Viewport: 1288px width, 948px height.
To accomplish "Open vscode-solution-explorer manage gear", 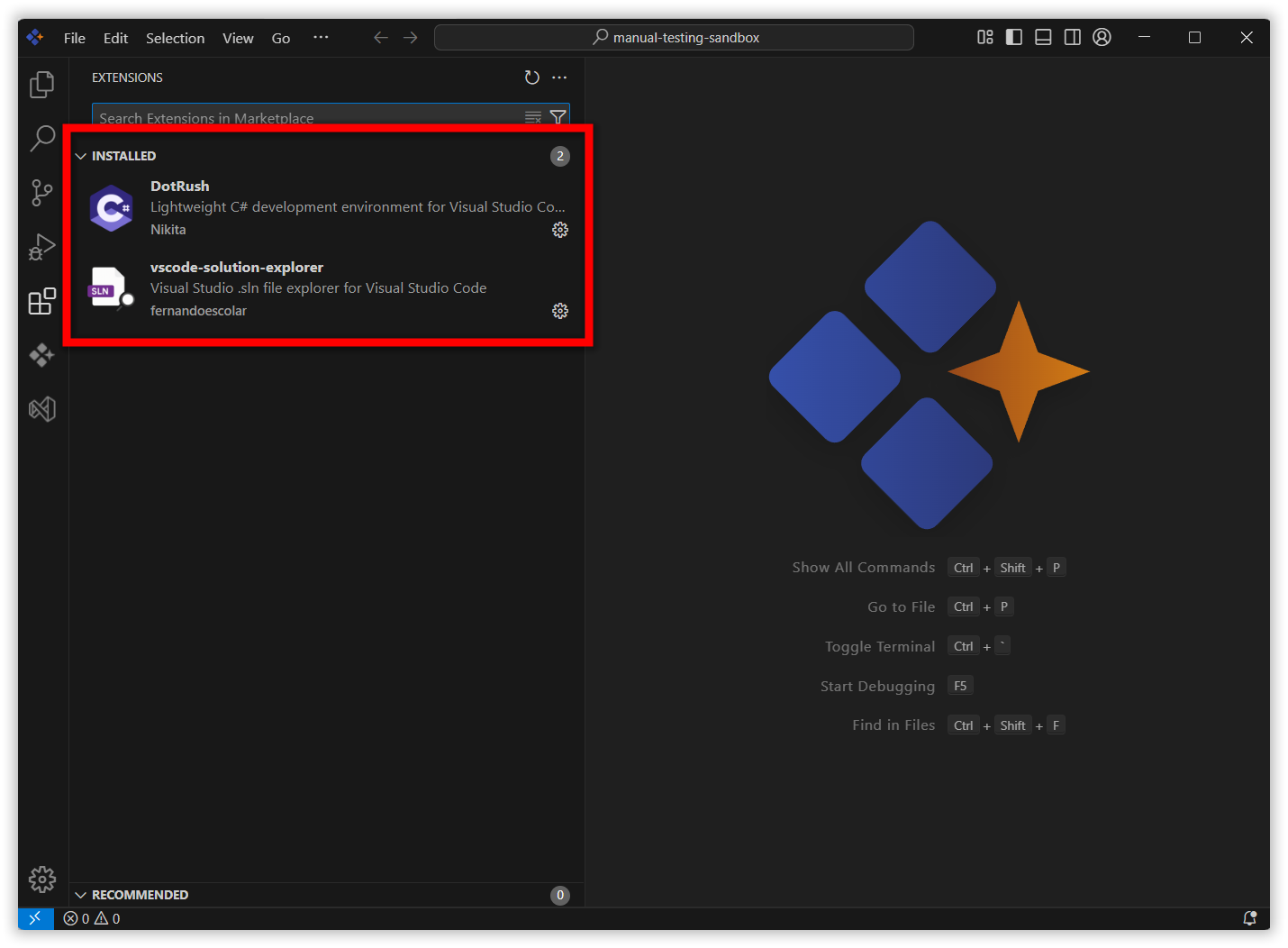I will (560, 311).
